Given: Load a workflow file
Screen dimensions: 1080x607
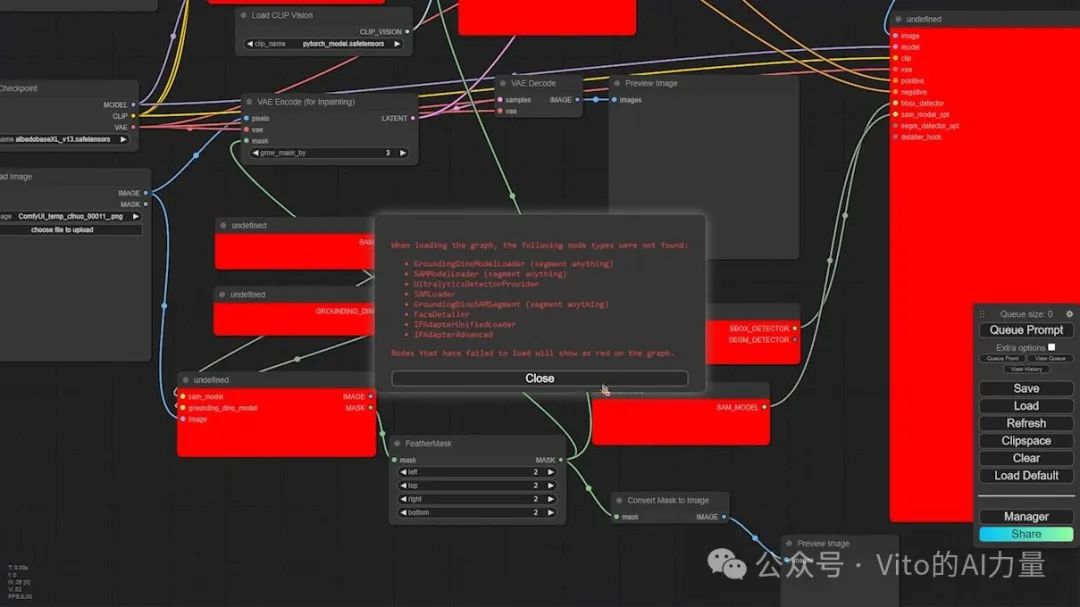Looking at the screenshot, I should (x=1026, y=406).
